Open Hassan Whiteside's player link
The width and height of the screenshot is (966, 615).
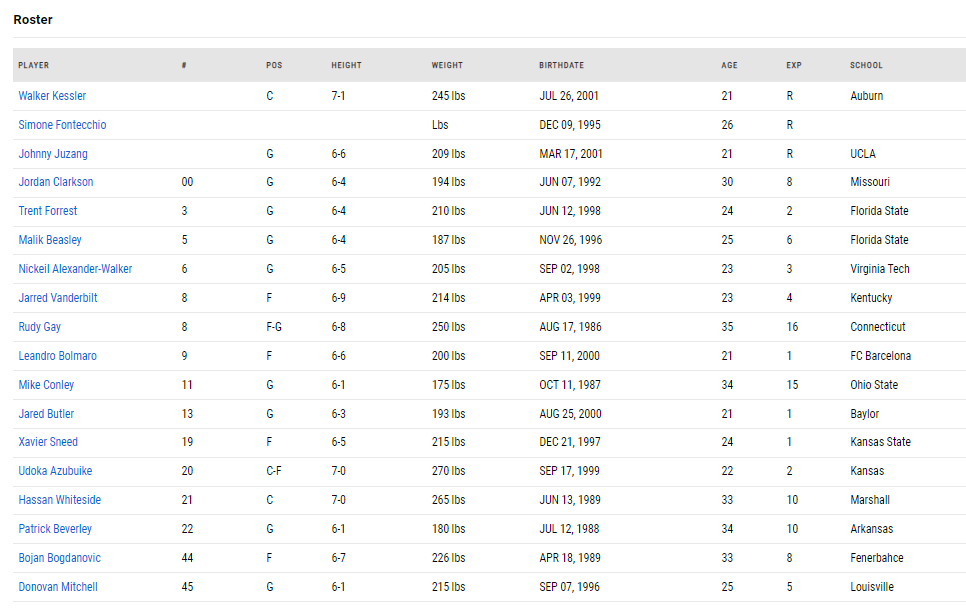tap(60, 500)
